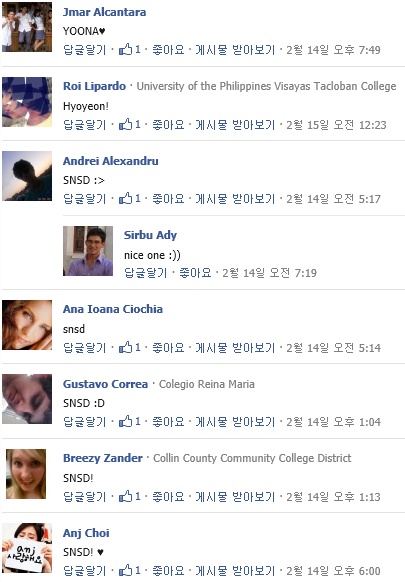Open the Colegio Reina Maria link
This screenshot has height=582, width=405.
(x=207, y=384)
